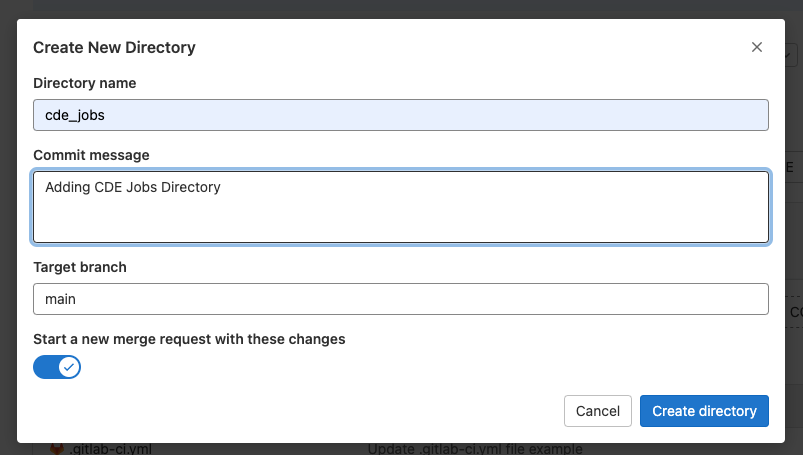Viewport: 803px width, 455px height.
Task: Close the Create New Directory dialog
Action: pos(756,47)
